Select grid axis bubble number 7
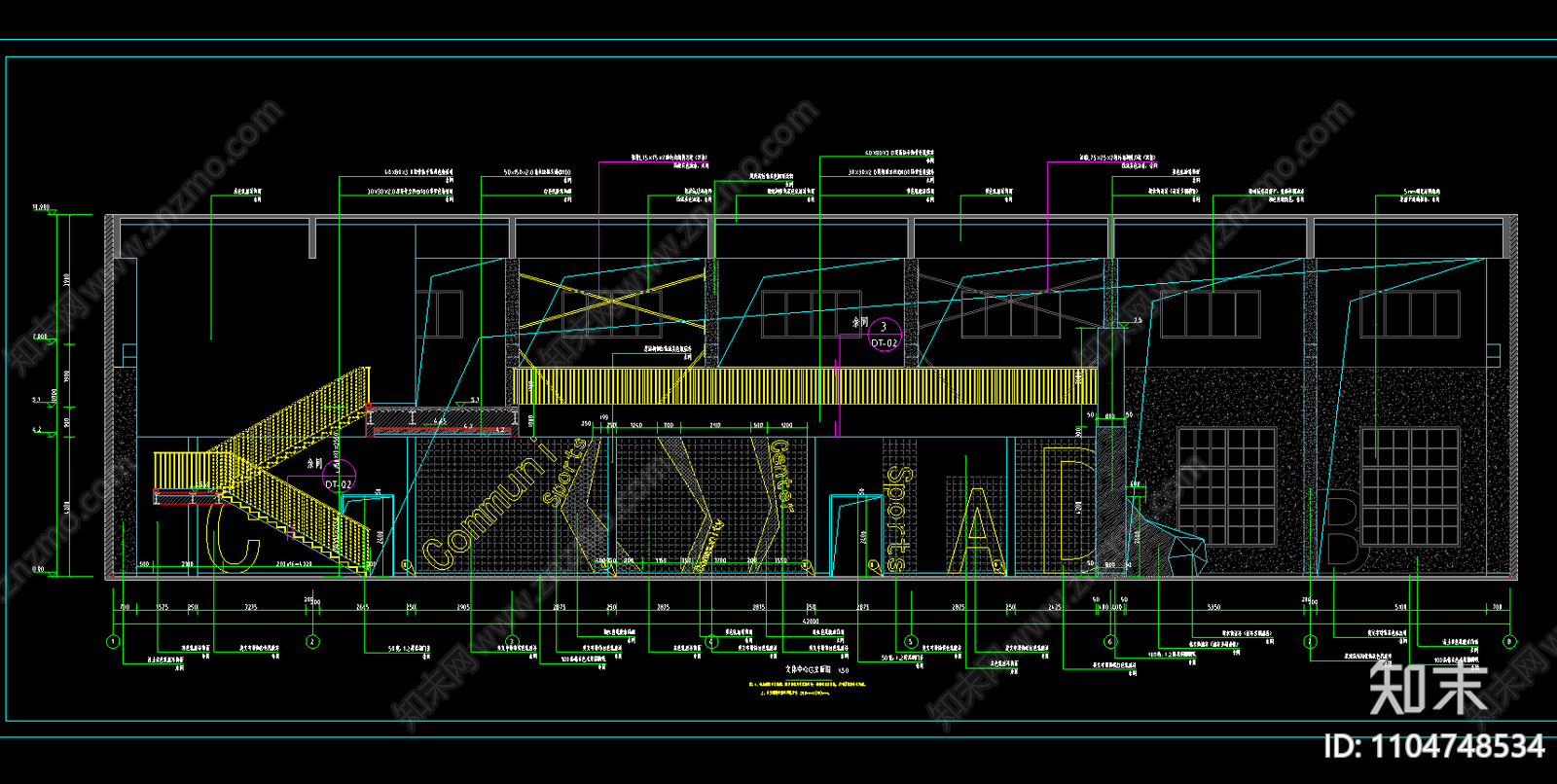The image size is (1557, 784). (x=1310, y=642)
